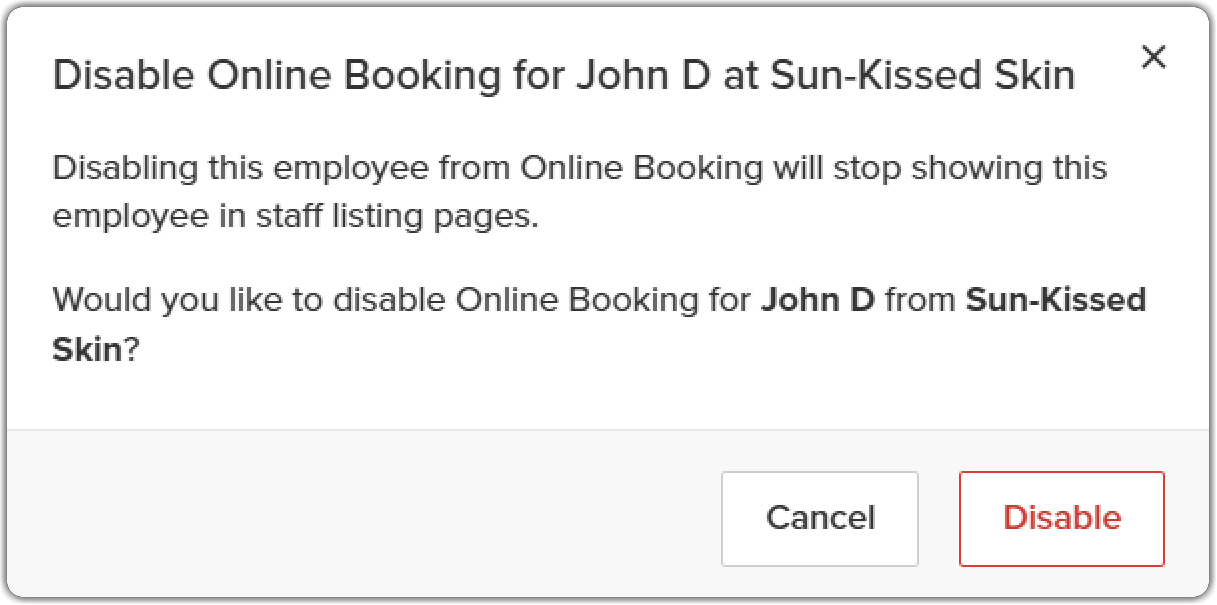Click the red Disable button
1217x605 pixels.
1062,518
